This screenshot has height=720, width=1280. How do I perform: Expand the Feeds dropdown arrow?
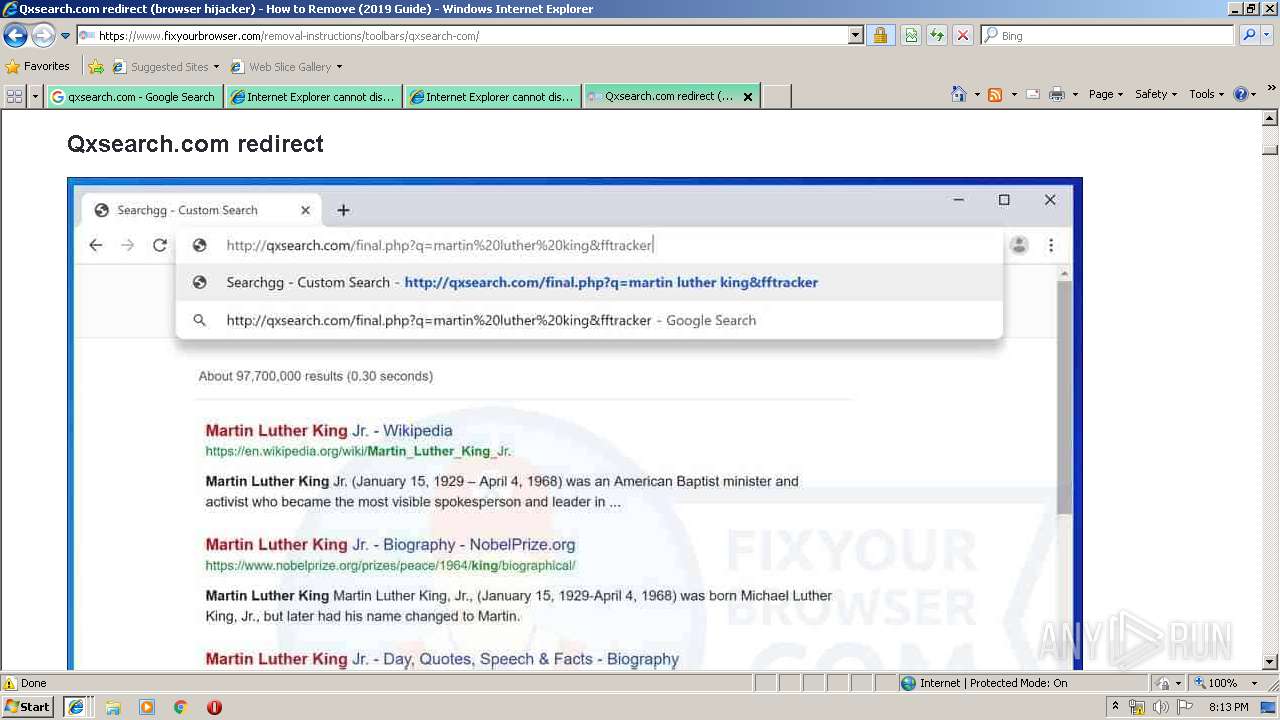coord(1014,94)
